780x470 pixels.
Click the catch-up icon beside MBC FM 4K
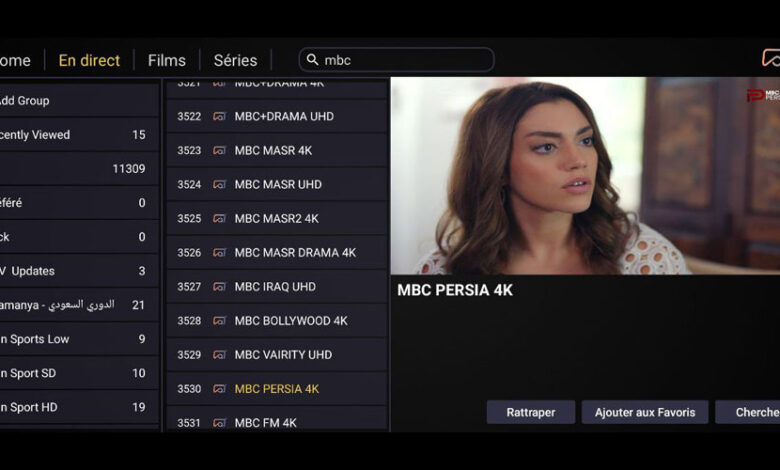219,423
